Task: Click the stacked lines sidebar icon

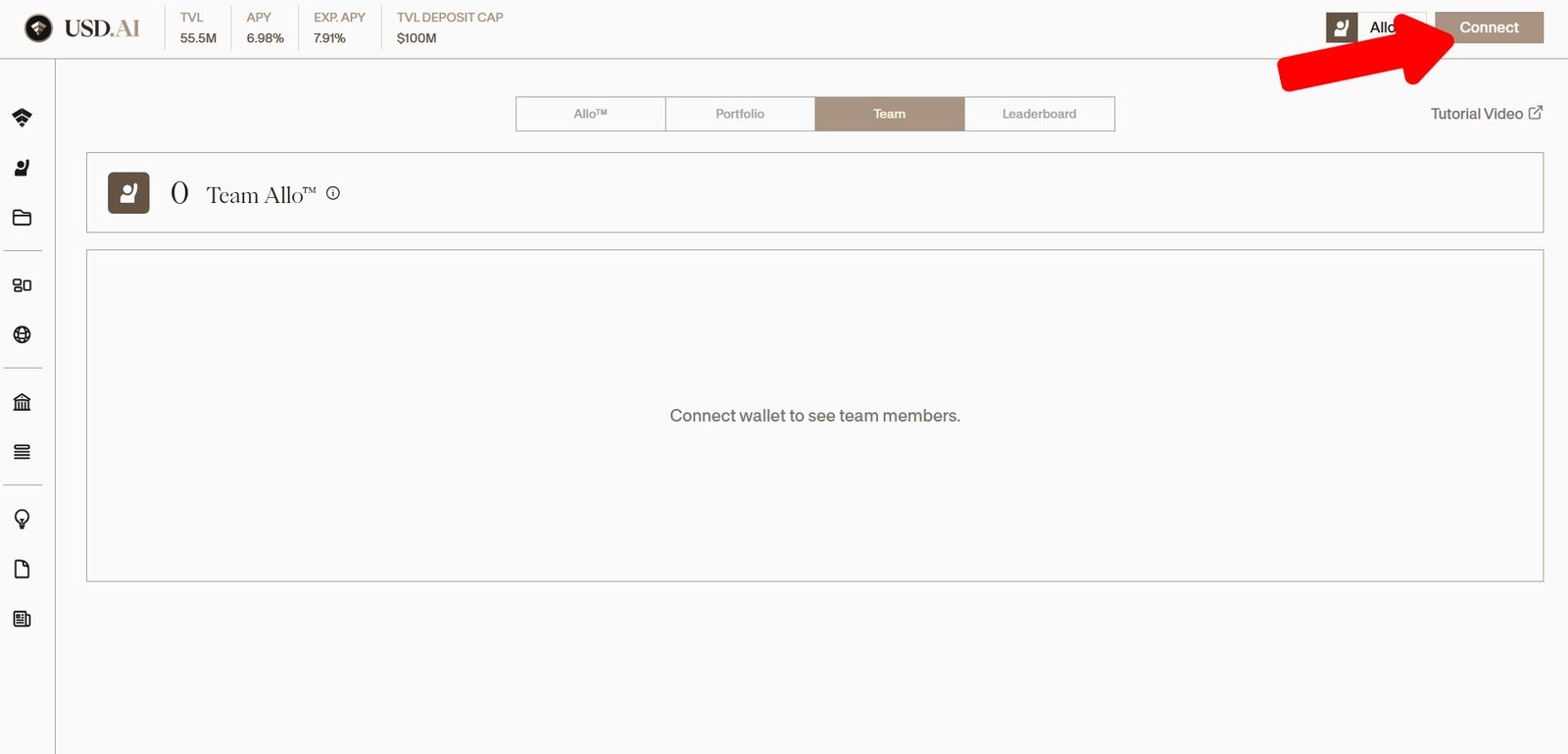Action: (x=22, y=452)
